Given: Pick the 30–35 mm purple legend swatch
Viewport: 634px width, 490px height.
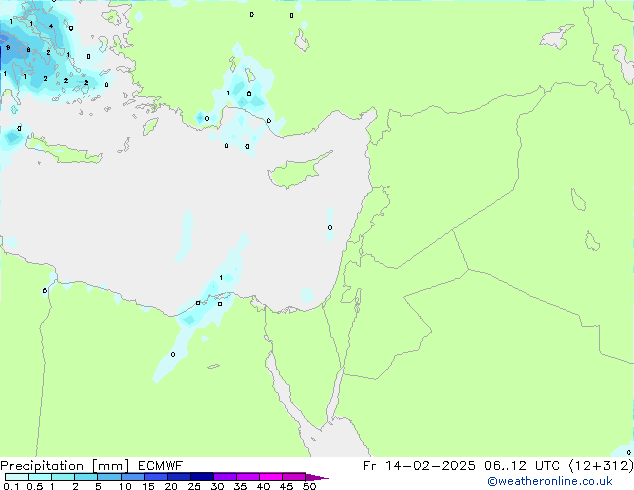Looking at the screenshot, I should [x=225, y=477].
